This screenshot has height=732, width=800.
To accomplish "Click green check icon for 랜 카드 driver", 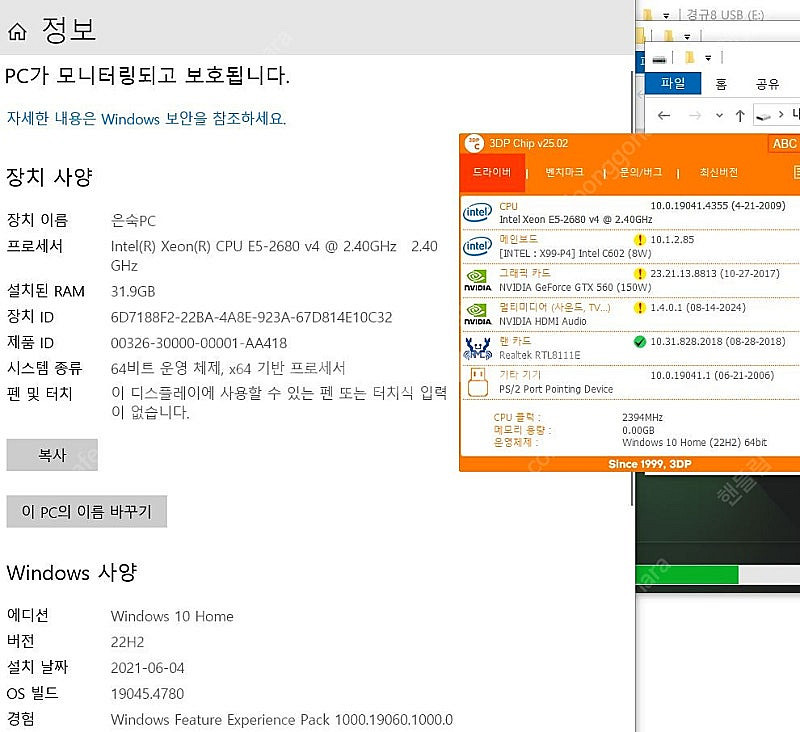I will click(639, 342).
